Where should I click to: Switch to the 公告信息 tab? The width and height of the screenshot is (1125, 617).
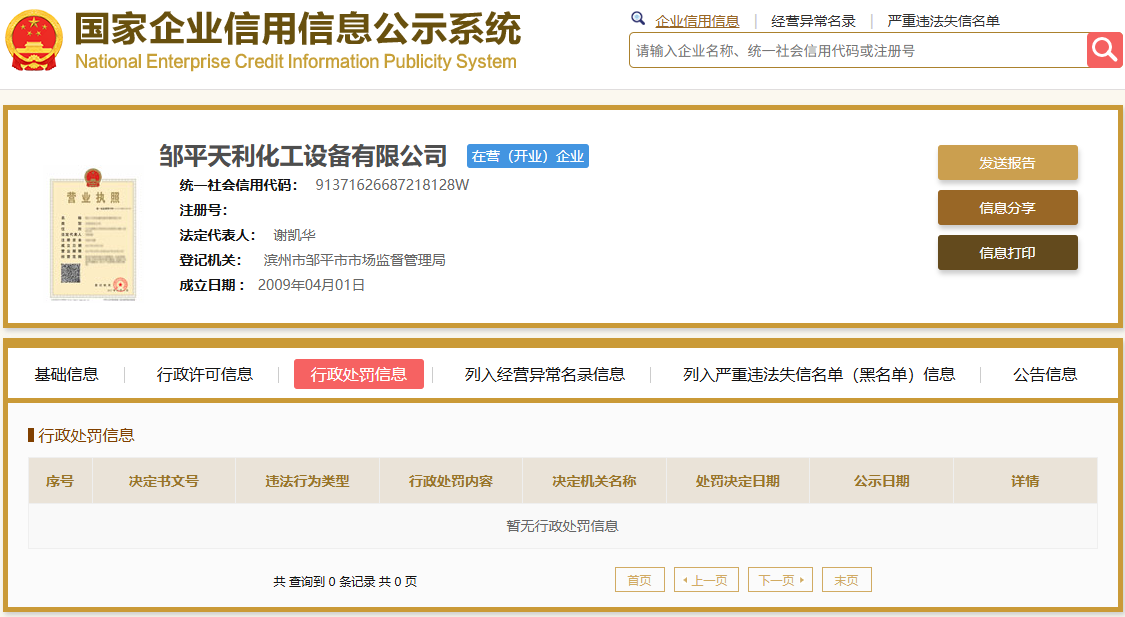point(1045,375)
